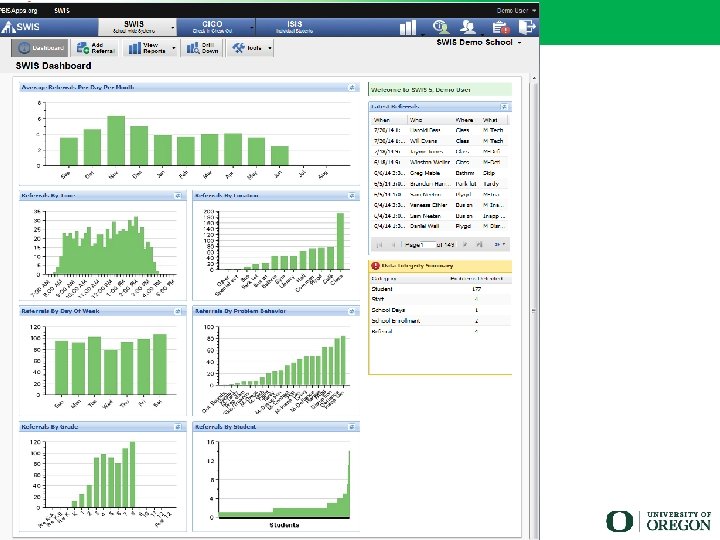Refresh the Referrals By Student panel
720x540 pixels.
pos(352,427)
